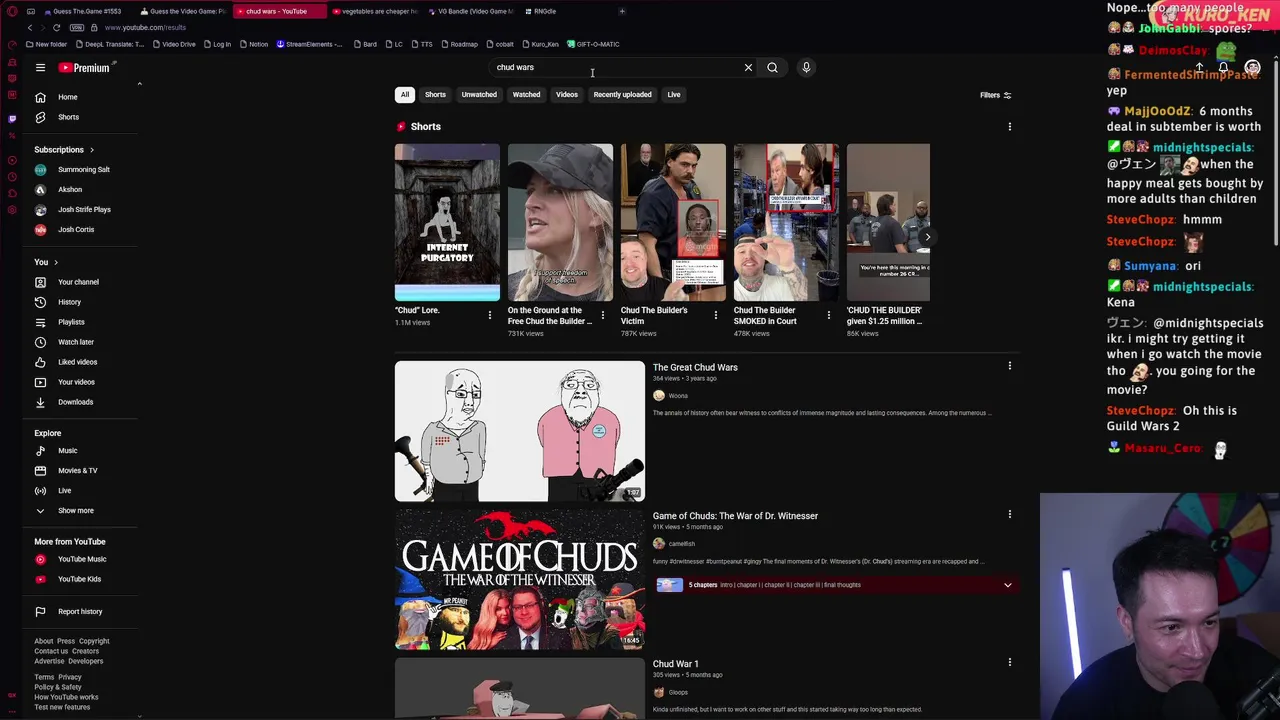Expand the You section chevron
The image size is (1280, 720).
[x=55, y=262]
